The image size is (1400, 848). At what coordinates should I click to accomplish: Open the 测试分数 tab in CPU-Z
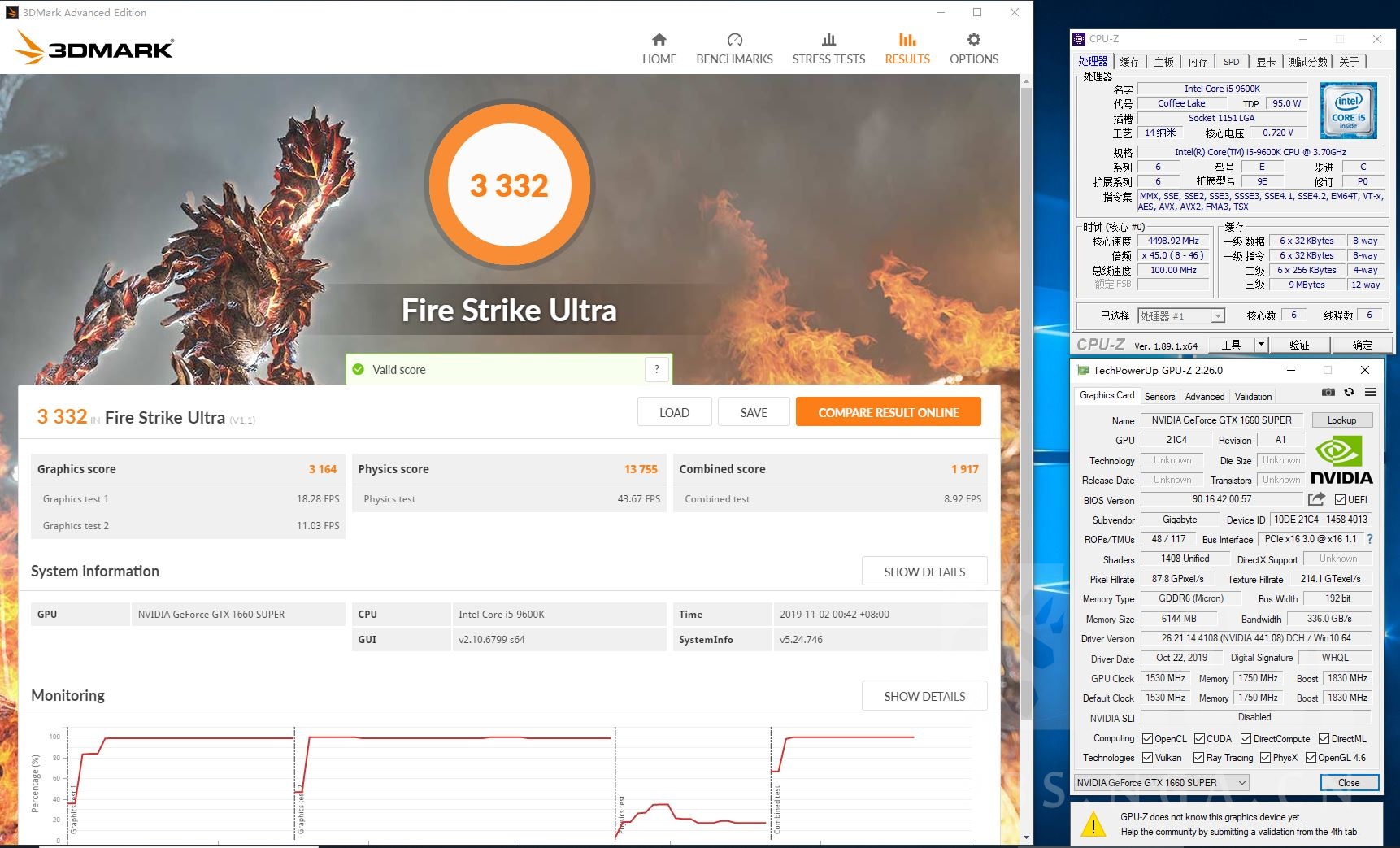[x=1307, y=62]
